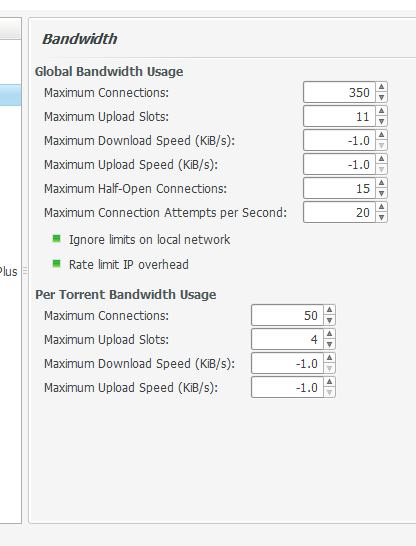416x546 pixels.
Task: Click per-torrent Maximum Upload Slots field showing 4
Action: [x=287, y=339]
